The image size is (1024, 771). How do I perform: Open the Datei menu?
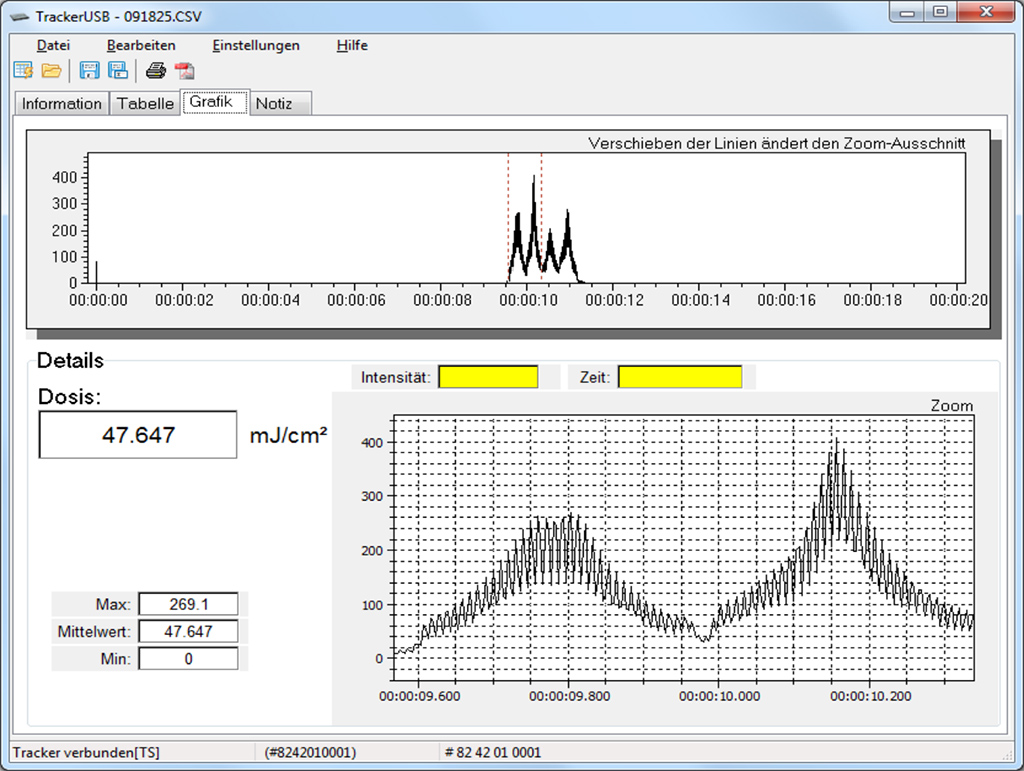click(x=54, y=45)
